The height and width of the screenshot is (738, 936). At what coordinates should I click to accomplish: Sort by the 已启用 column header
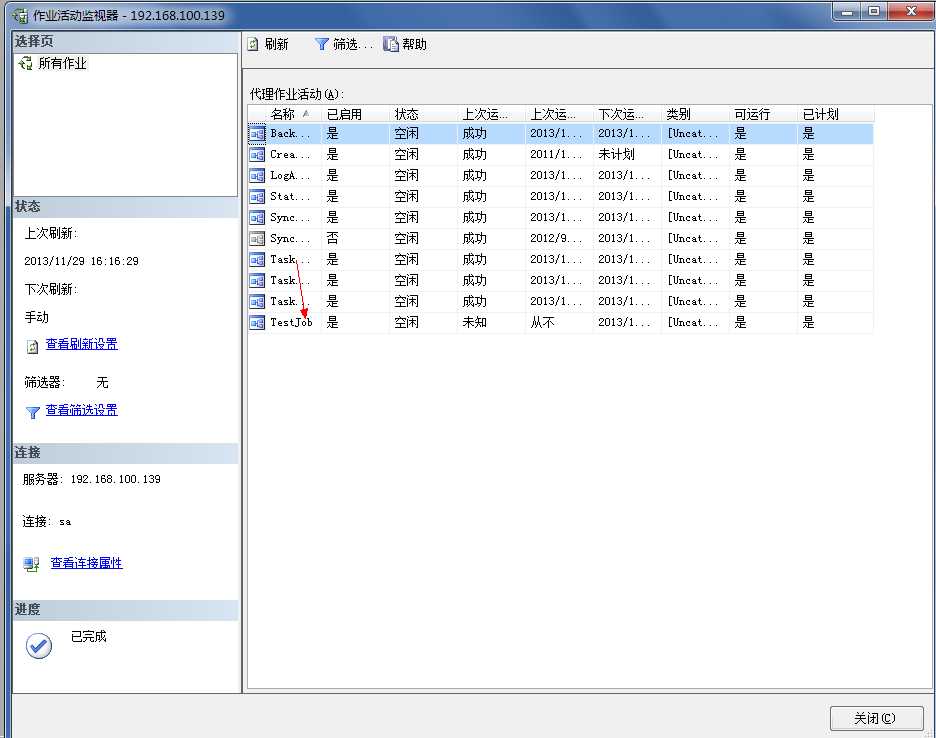pyautogui.click(x=355, y=114)
